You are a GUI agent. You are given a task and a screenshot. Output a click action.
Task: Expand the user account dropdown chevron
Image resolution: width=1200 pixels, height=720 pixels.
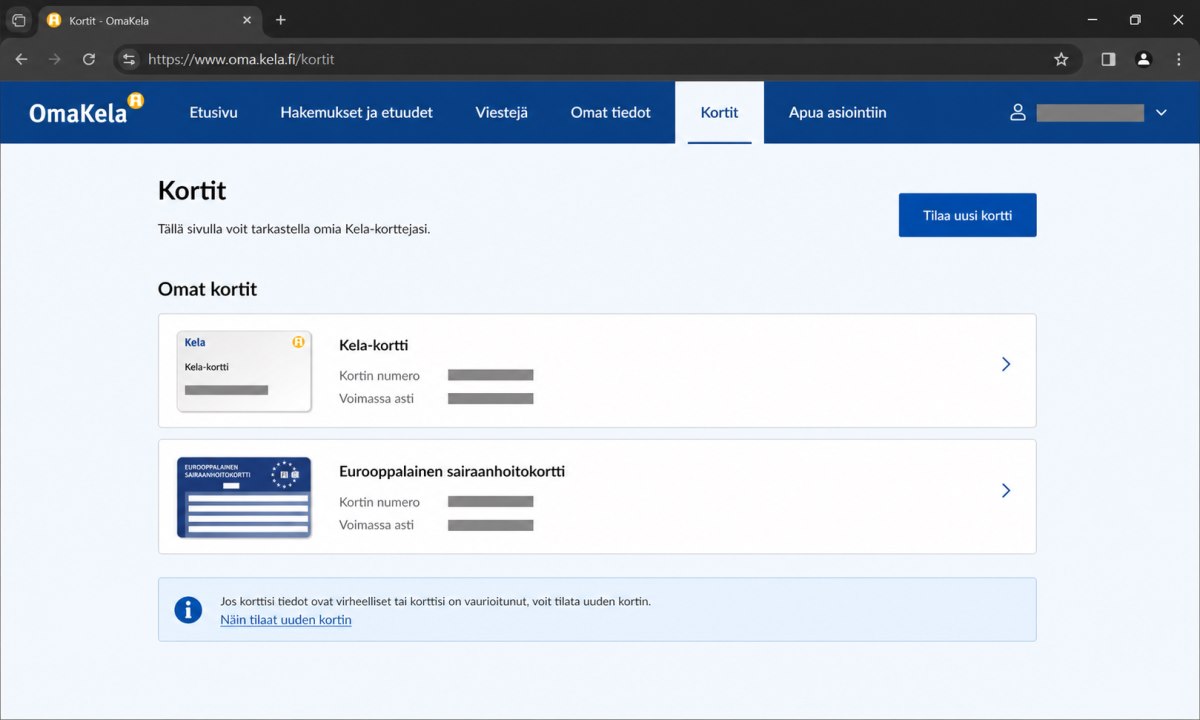(x=1161, y=113)
